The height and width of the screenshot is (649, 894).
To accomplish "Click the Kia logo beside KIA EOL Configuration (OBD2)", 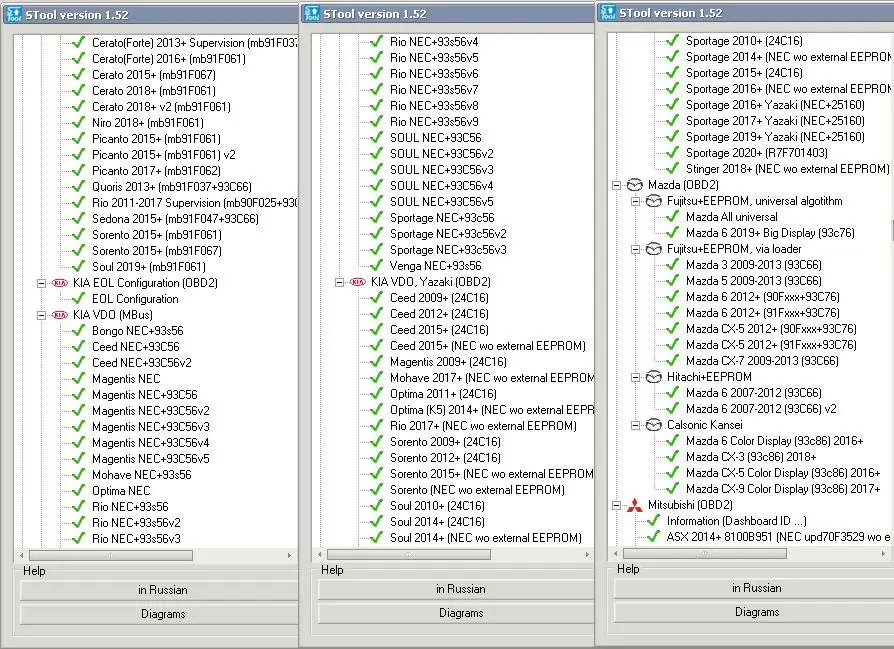I will (x=60, y=283).
